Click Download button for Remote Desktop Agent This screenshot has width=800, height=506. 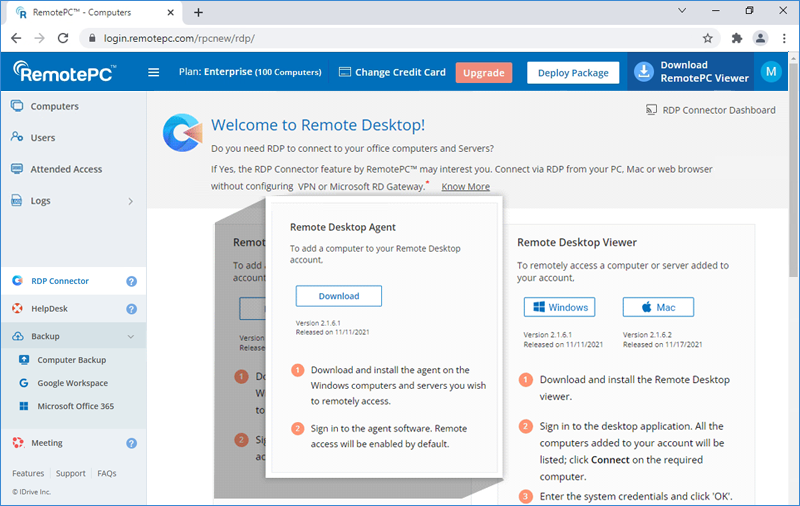[338, 296]
